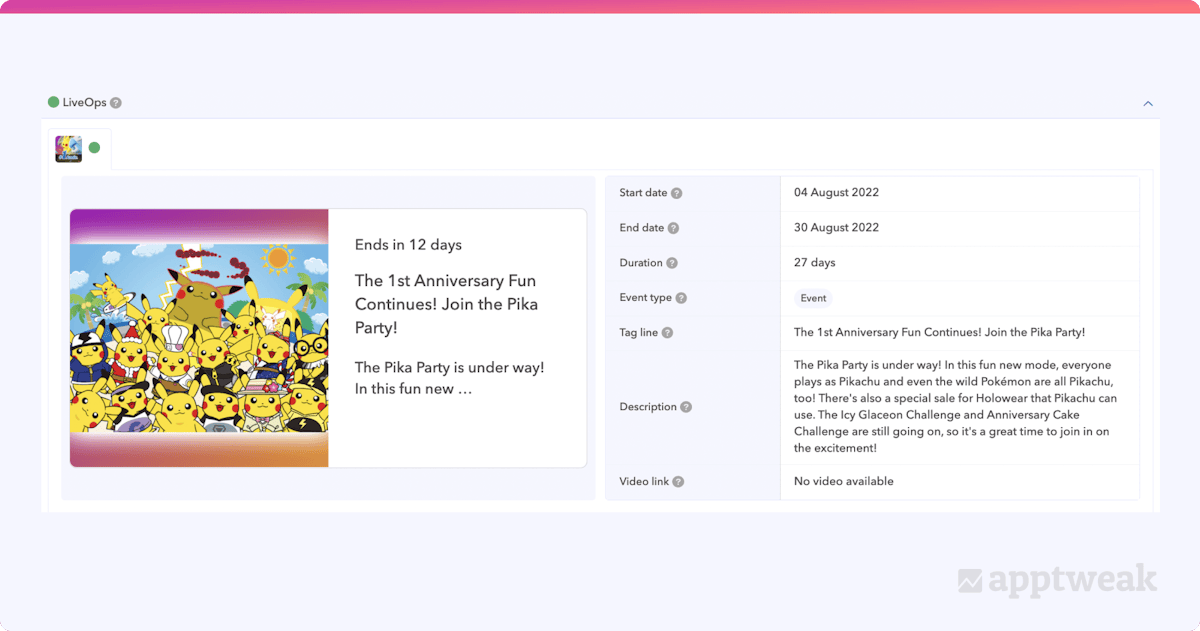Click the Description help icon
The width and height of the screenshot is (1200, 631).
point(686,407)
